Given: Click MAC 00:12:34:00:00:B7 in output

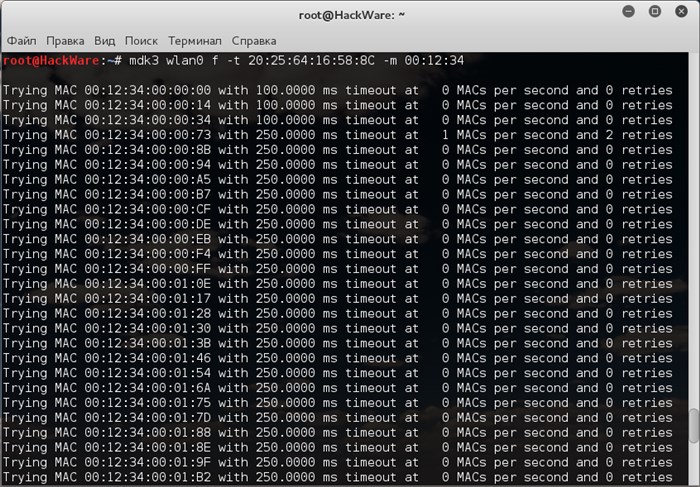Looking at the screenshot, I should coord(148,194).
